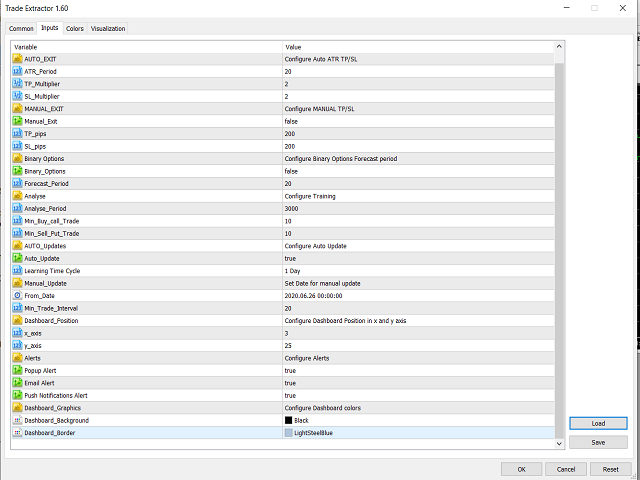Select the Manual_Update variable name

(x=45, y=283)
